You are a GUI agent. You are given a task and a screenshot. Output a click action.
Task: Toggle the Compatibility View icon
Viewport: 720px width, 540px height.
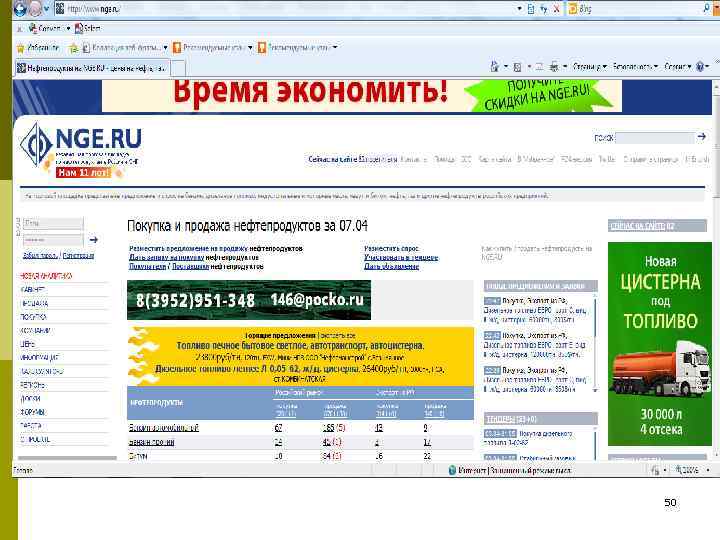pos(531,8)
